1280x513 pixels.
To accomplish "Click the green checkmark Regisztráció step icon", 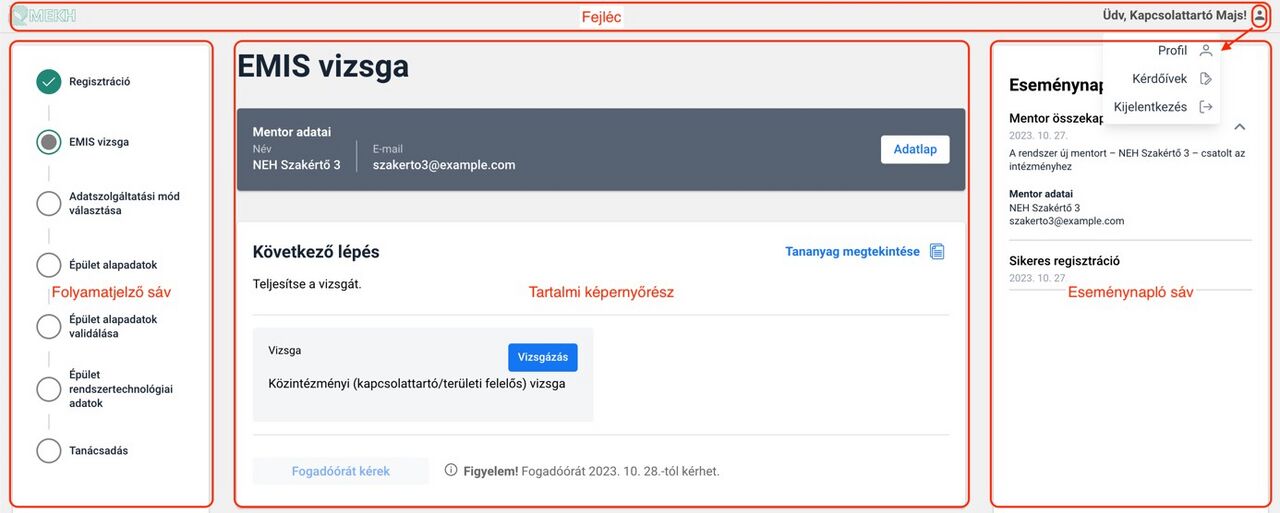I will (x=48, y=82).
